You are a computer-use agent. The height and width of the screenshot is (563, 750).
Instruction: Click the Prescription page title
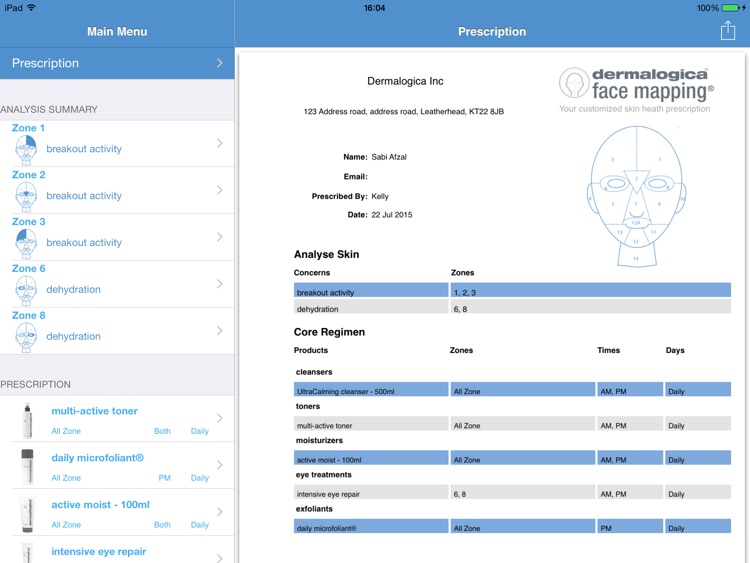pos(492,32)
